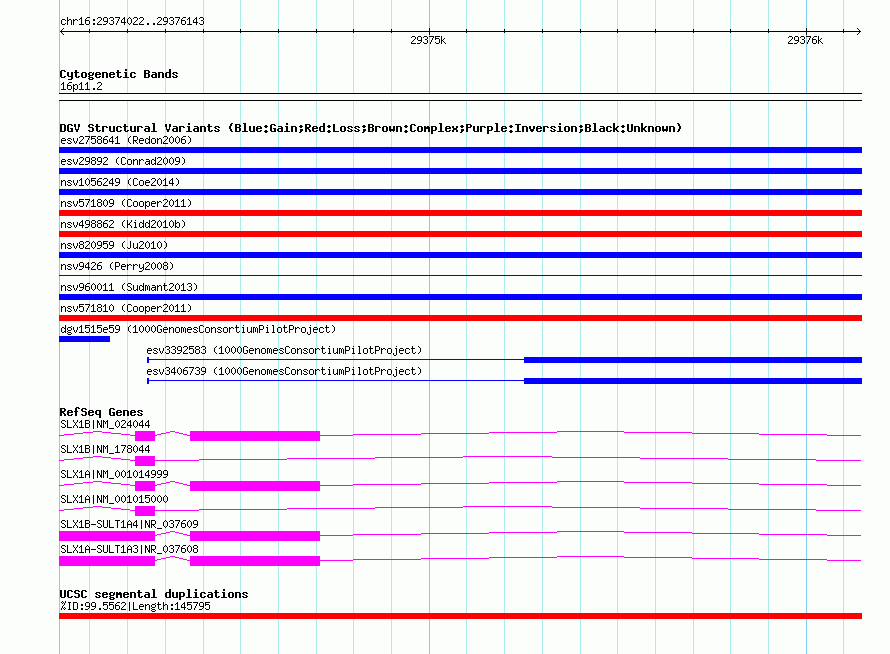The image size is (890, 654).
Task: Click the UCSC segmental duplications title
Action: (x=154, y=594)
